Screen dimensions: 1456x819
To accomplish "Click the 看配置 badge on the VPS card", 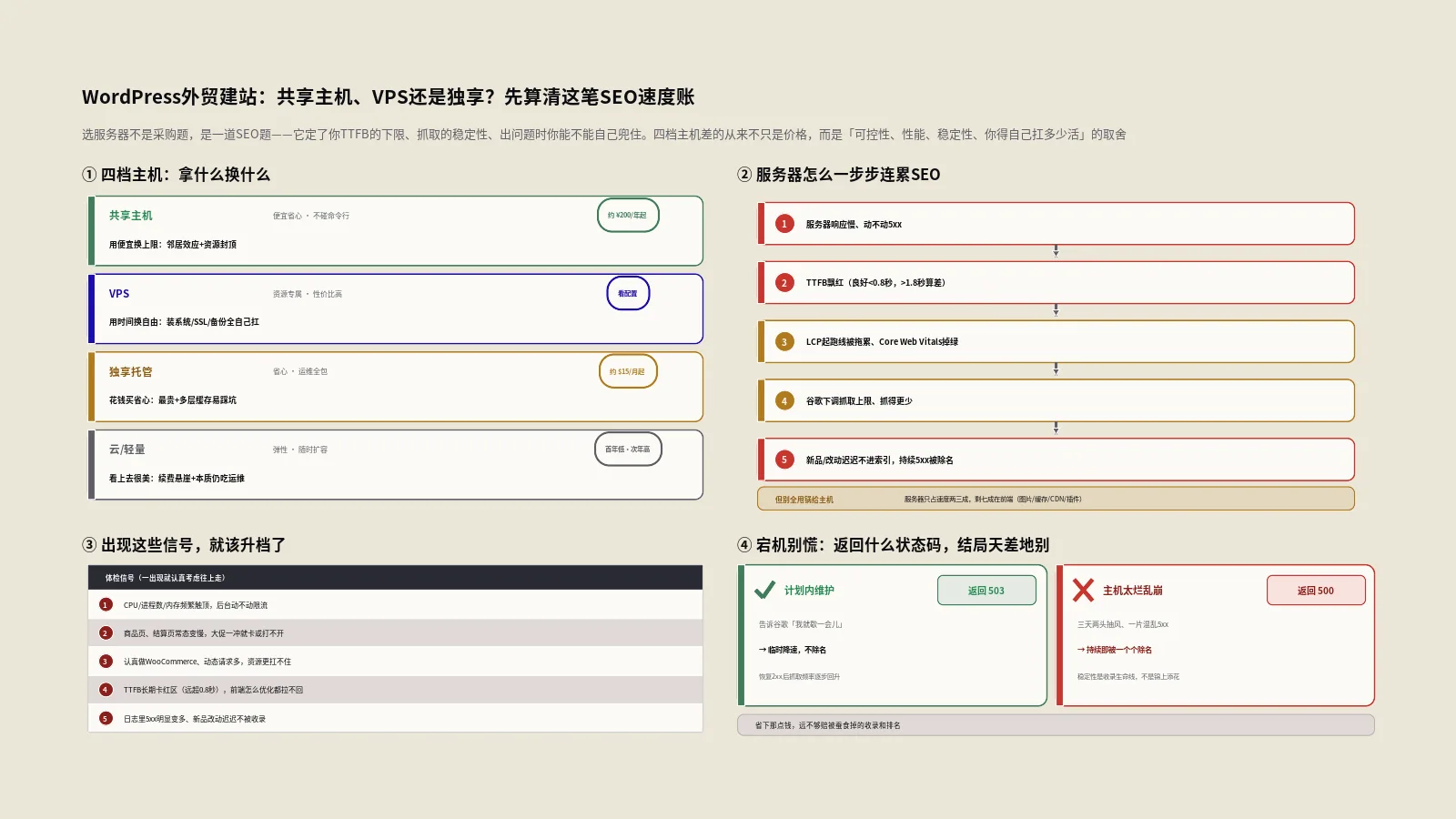I will [628, 293].
